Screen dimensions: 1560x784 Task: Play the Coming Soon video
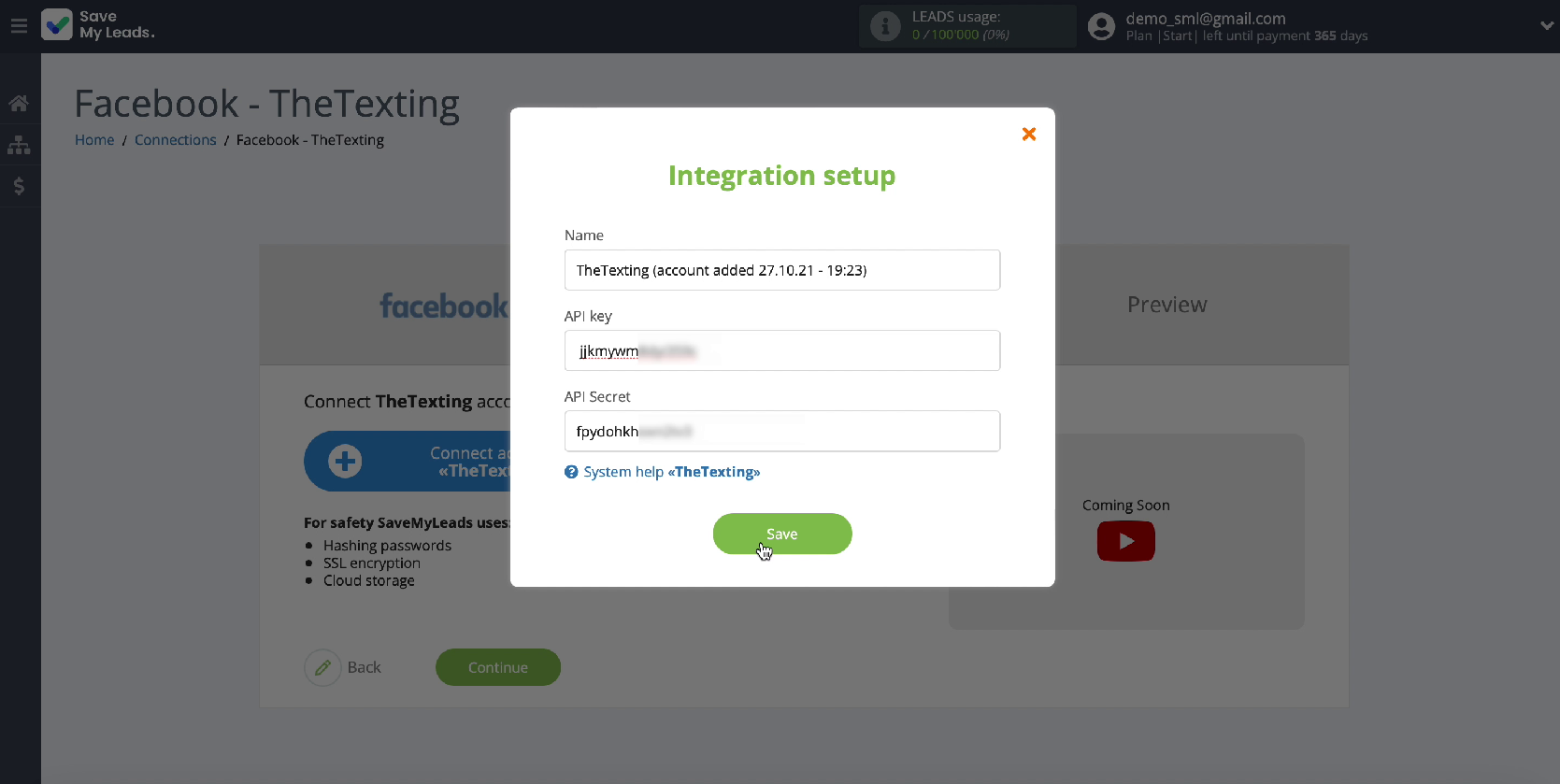click(x=1125, y=541)
